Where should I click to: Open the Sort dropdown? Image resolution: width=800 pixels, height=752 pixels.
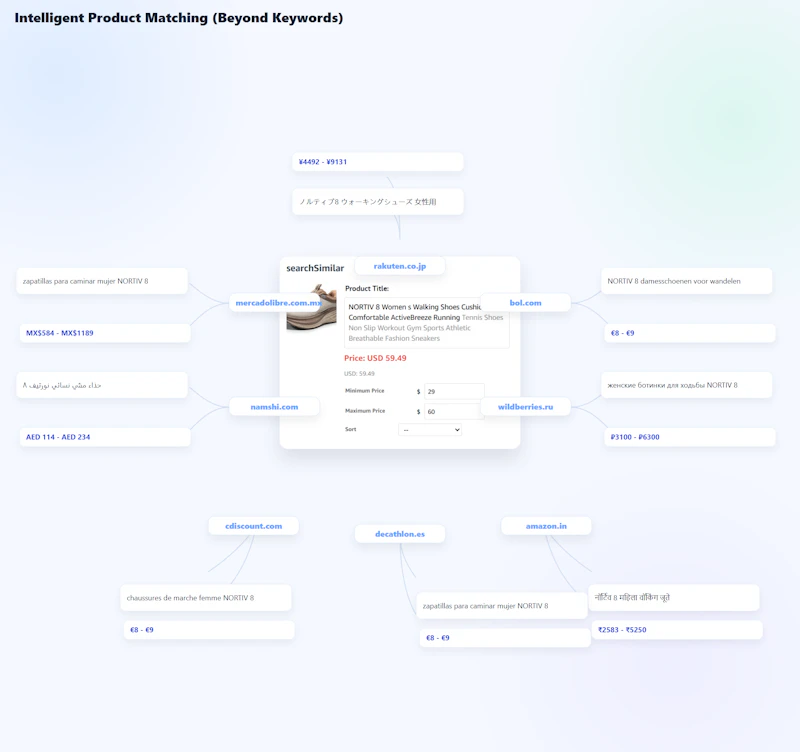pos(430,430)
